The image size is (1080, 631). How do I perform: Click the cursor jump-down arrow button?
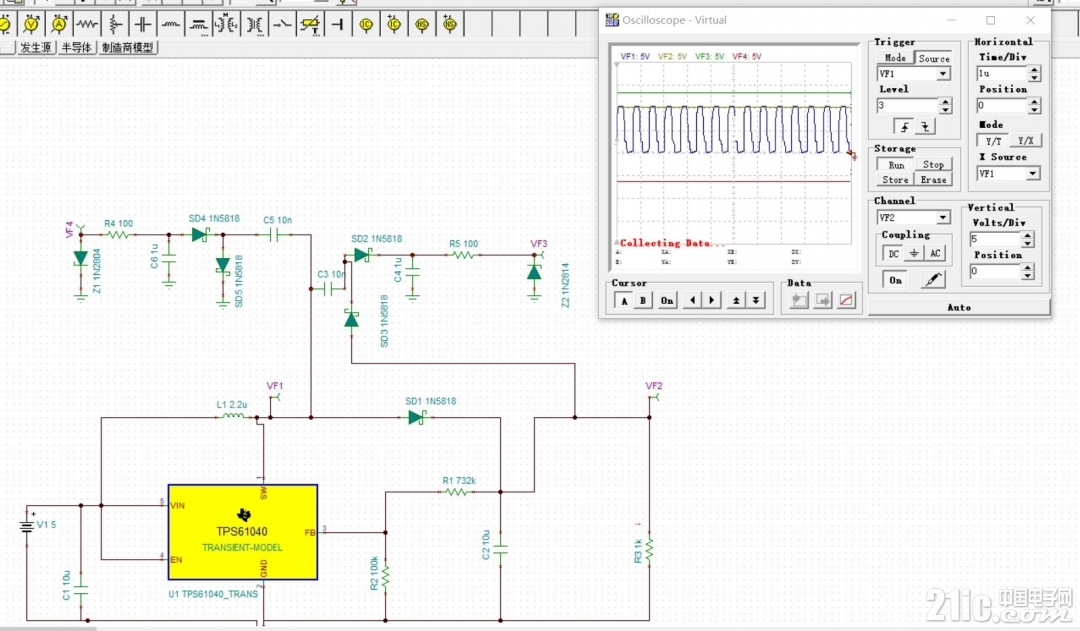tap(756, 300)
